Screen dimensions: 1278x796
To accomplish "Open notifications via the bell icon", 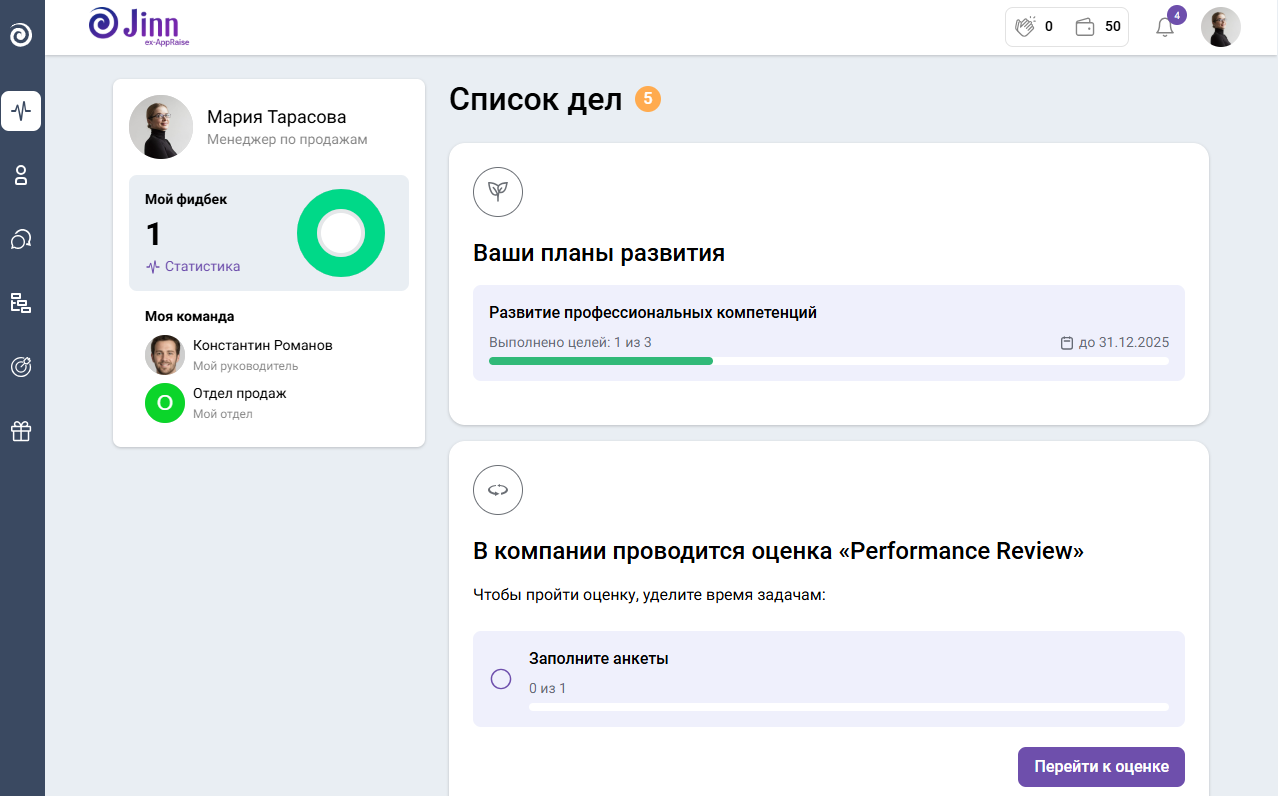I will [1163, 29].
